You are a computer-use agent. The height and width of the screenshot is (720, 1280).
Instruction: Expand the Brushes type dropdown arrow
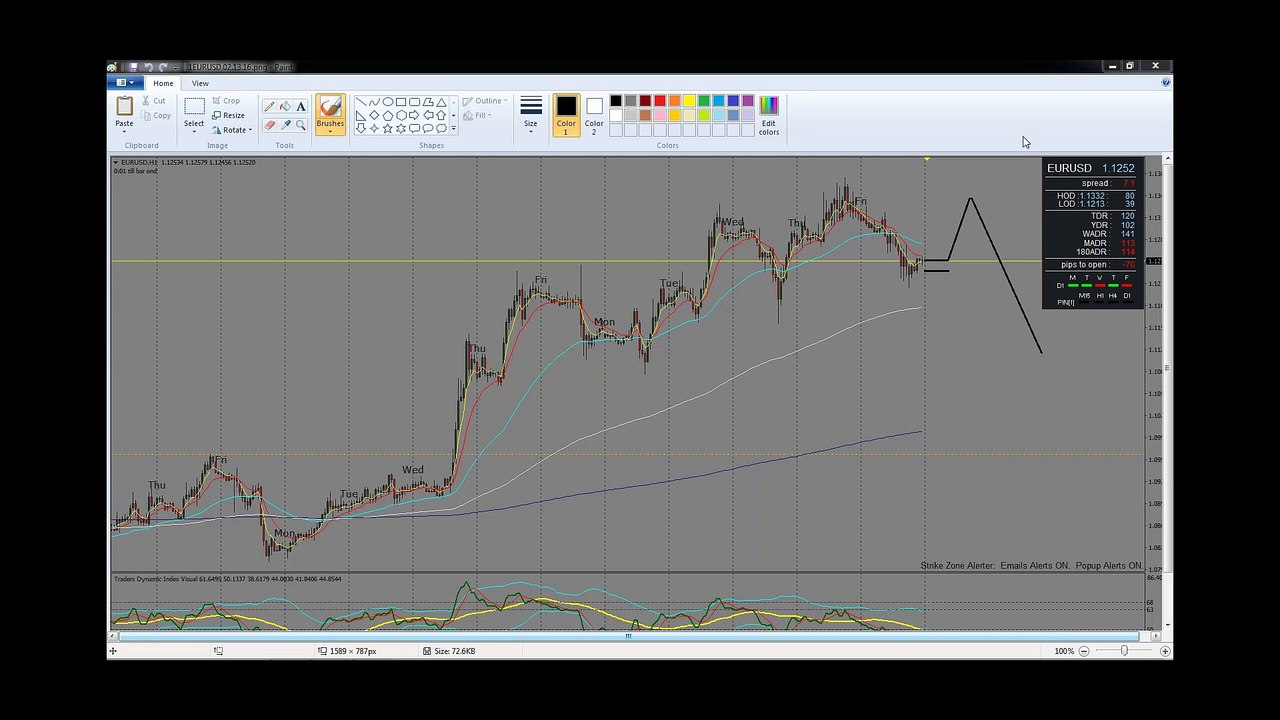click(x=330, y=131)
